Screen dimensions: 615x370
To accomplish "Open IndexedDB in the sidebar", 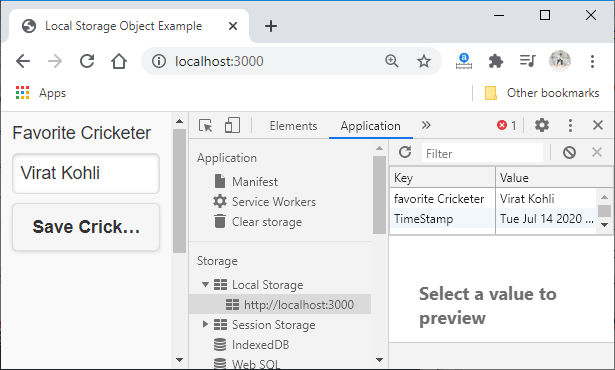I will (x=252, y=345).
